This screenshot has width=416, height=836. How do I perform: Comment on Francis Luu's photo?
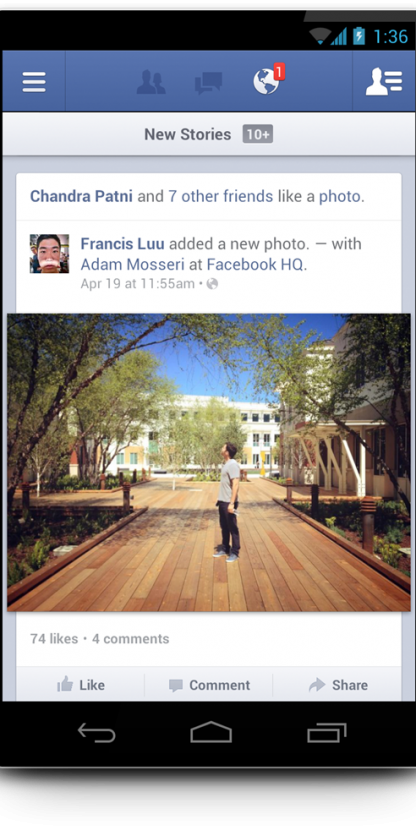[209, 685]
